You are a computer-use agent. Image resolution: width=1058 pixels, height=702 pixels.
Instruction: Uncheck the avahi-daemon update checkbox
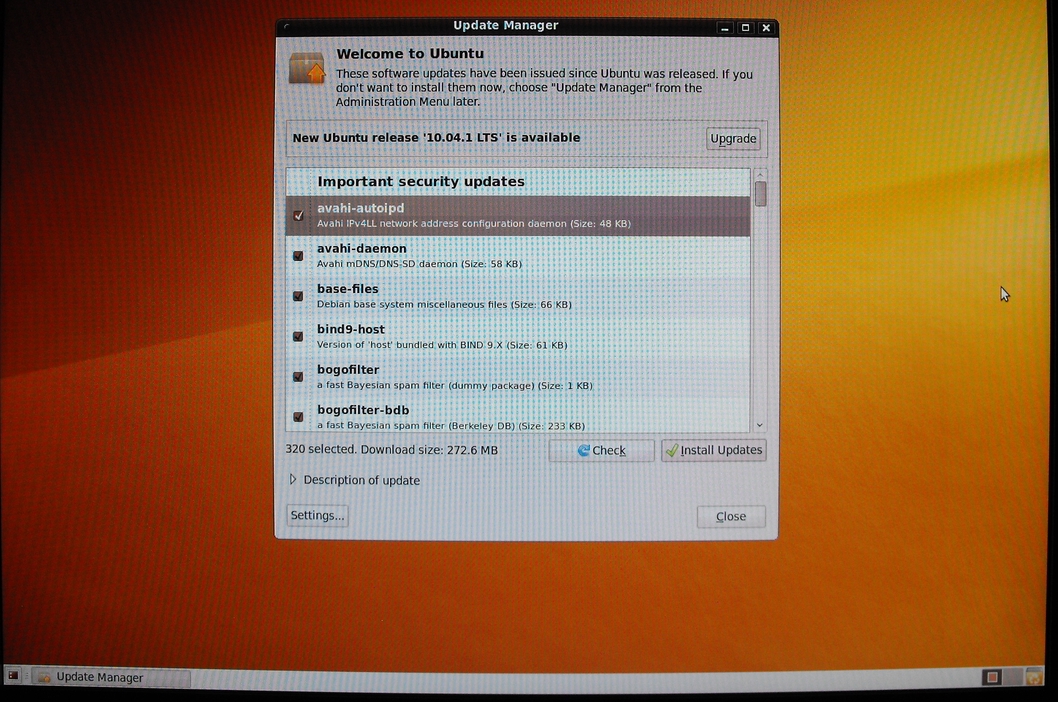[298, 256]
